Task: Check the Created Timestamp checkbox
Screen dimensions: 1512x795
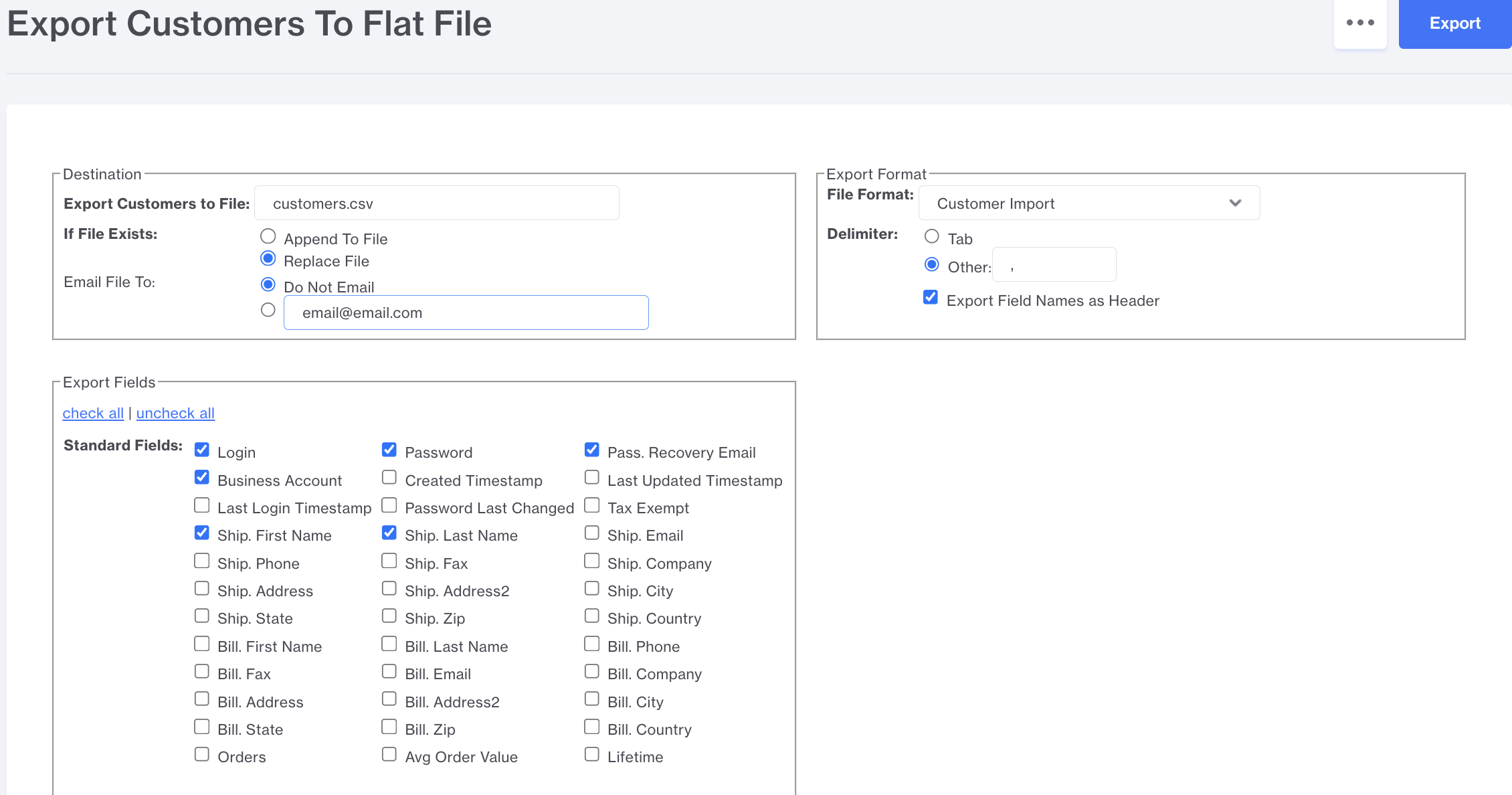Action: point(389,478)
